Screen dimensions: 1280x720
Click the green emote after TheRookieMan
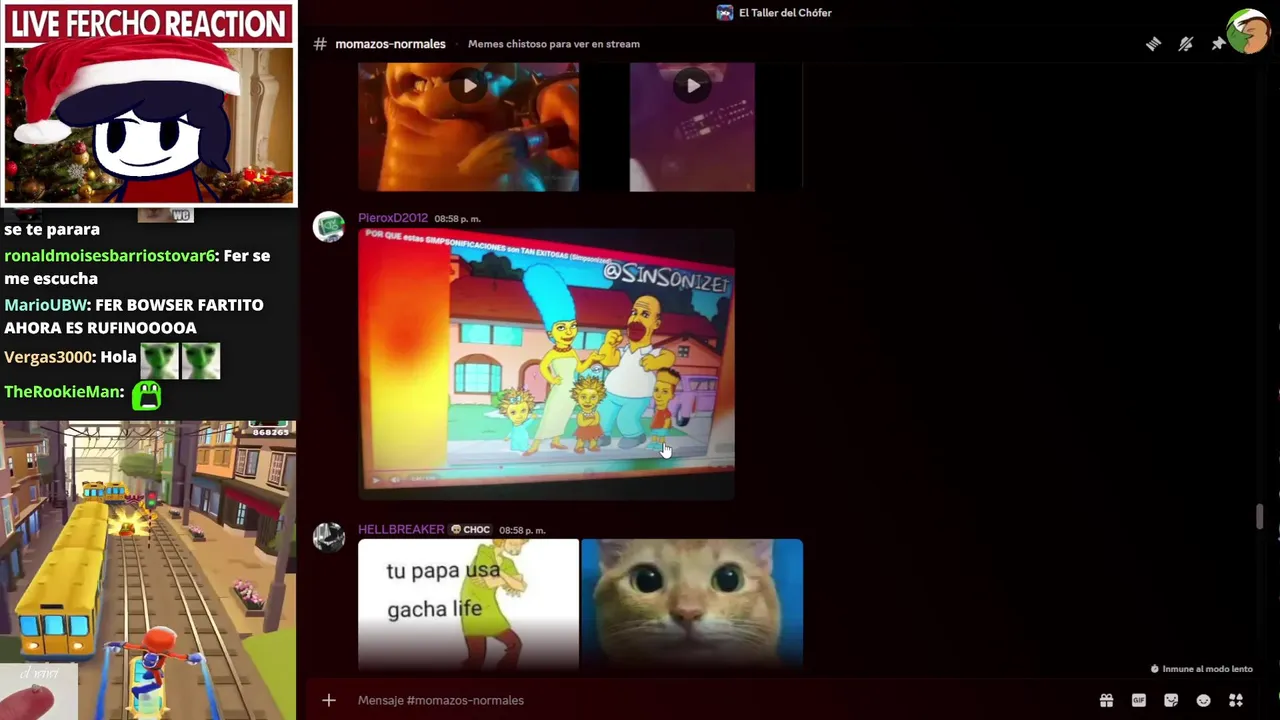pyautogui.click(x=146, y=395)
